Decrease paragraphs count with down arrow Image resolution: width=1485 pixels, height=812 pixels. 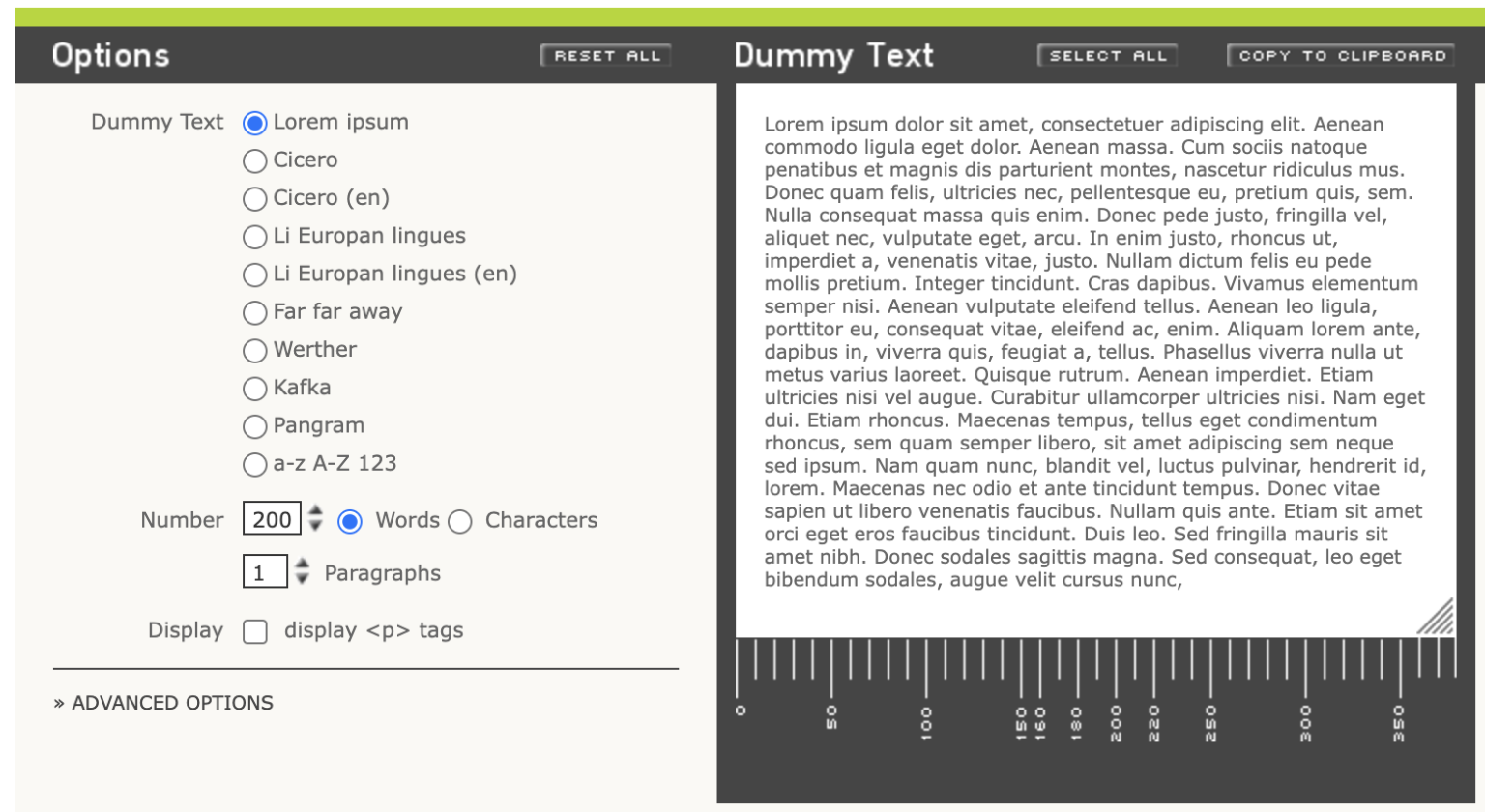pos(303,579)
